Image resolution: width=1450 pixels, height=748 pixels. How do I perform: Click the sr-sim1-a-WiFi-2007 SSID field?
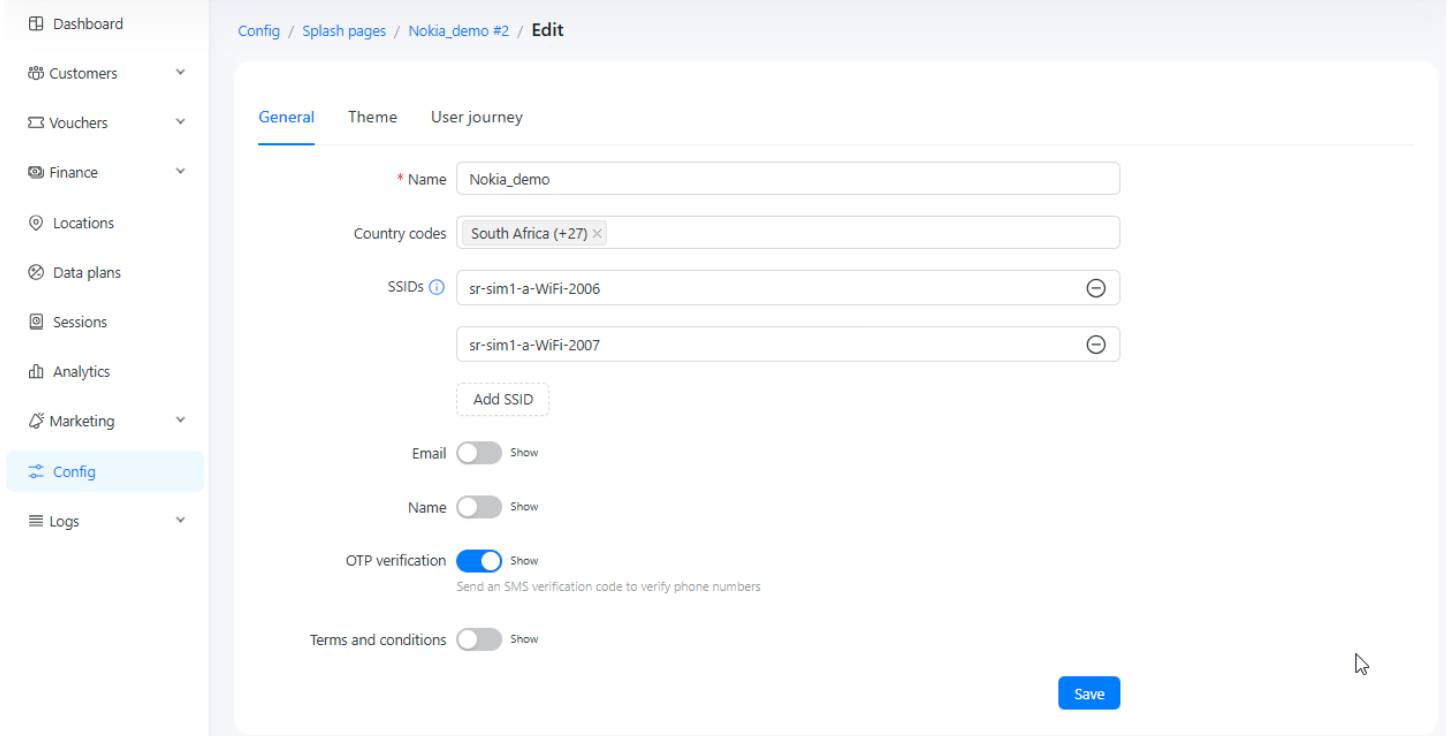point(788,344)
